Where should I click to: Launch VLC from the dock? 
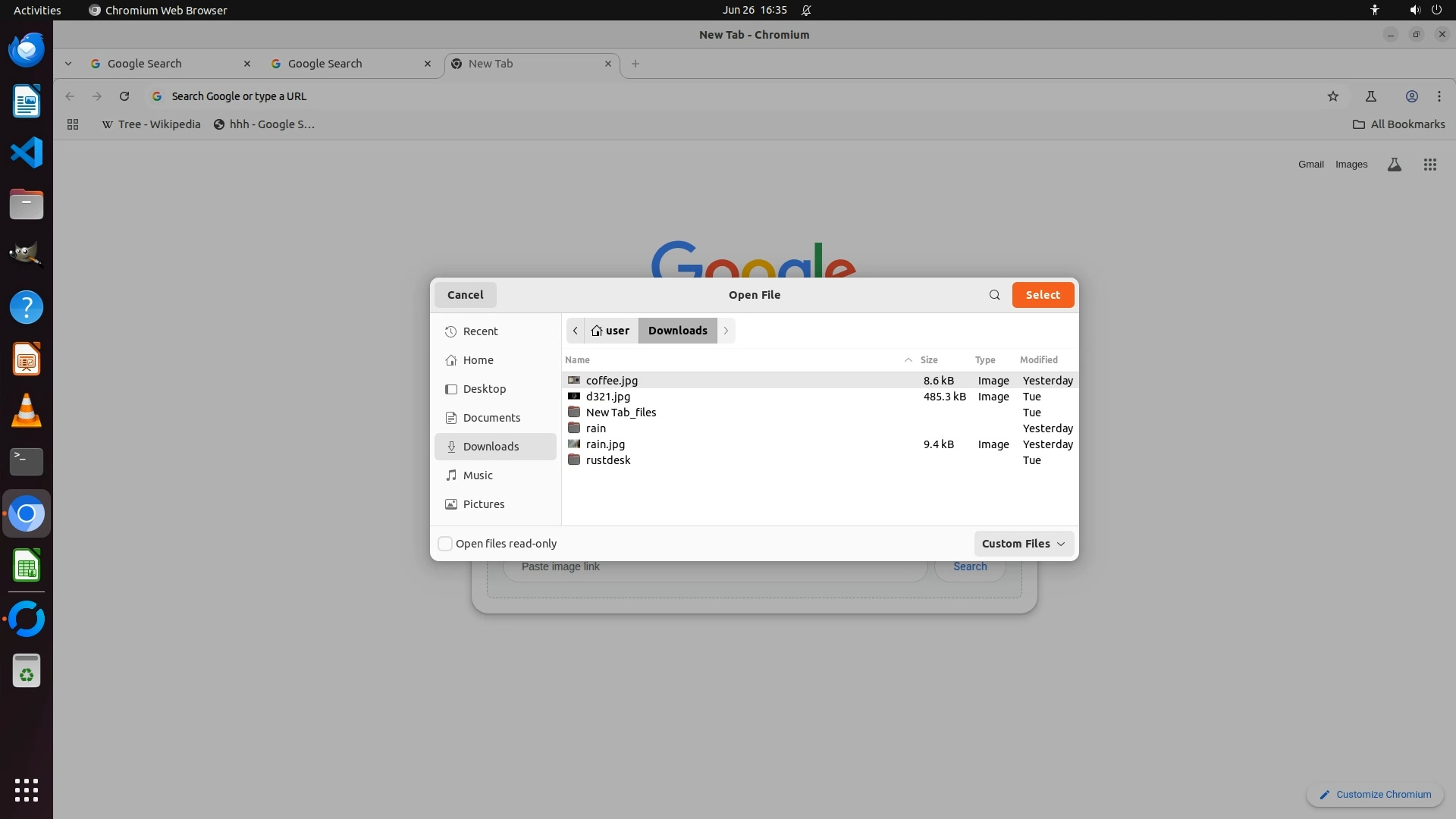[27, 411]
